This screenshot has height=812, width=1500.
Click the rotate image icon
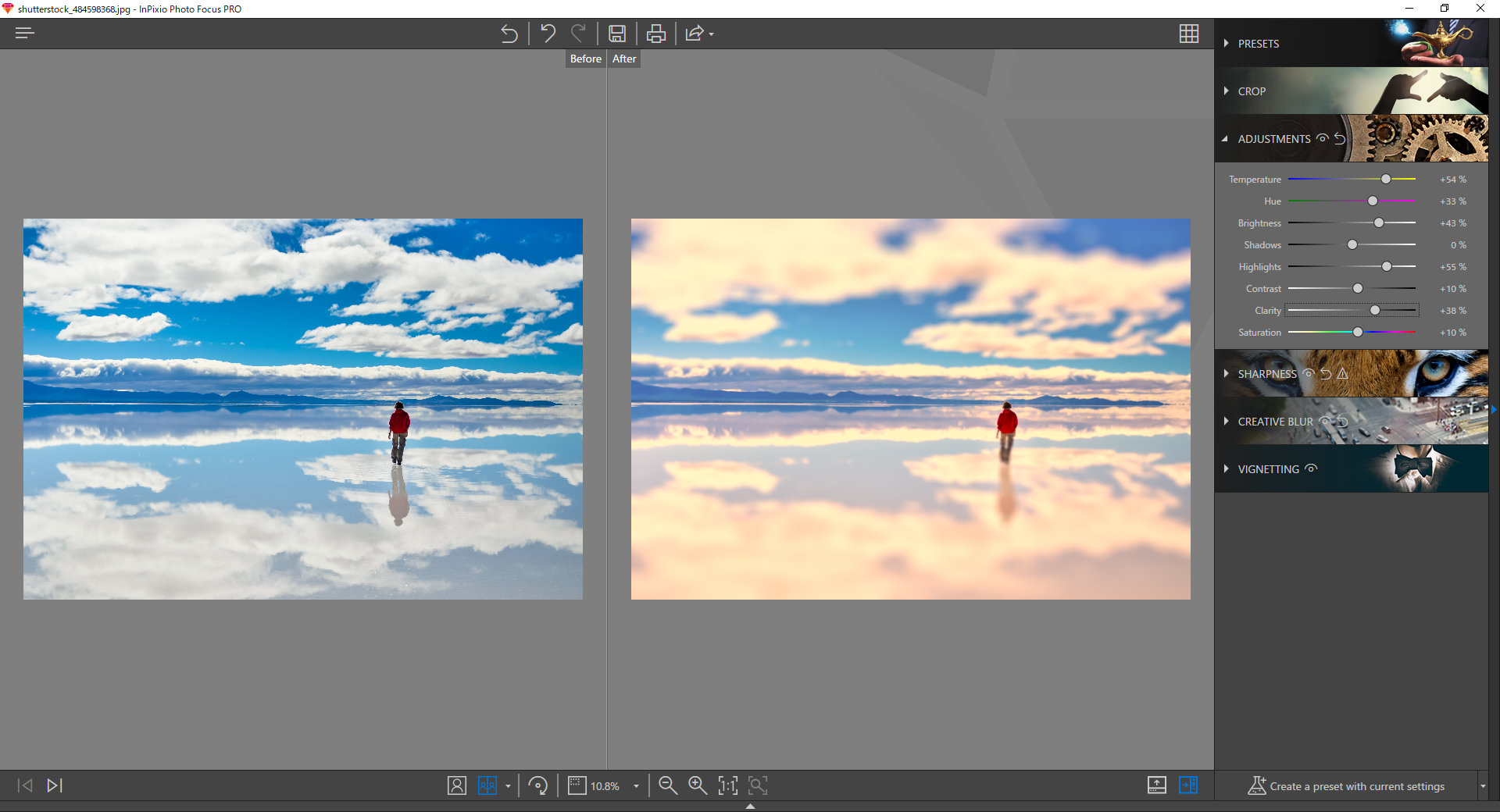(538, 785)
